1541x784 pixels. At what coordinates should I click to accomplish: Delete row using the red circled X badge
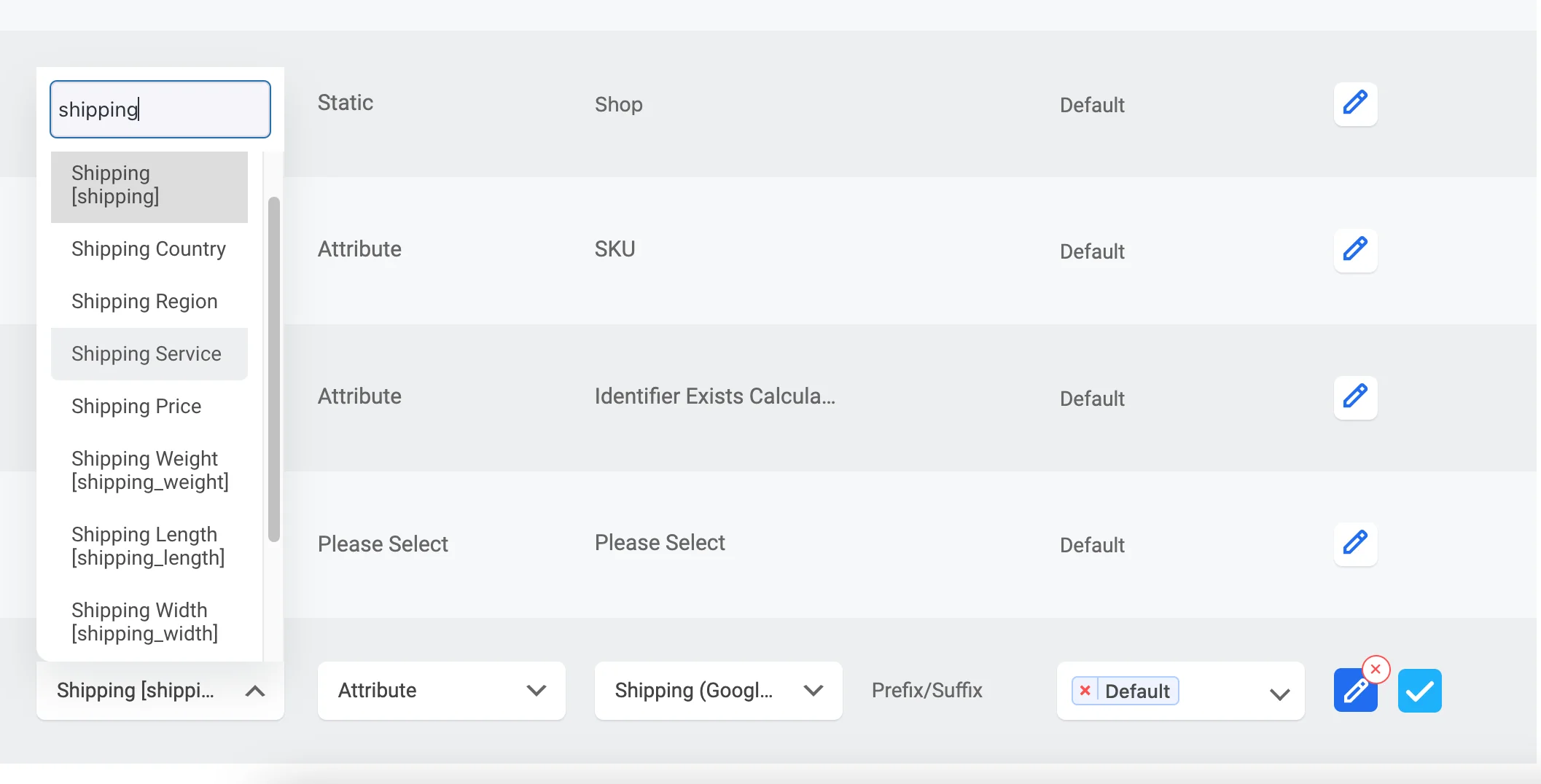(x=1376, y=669)
